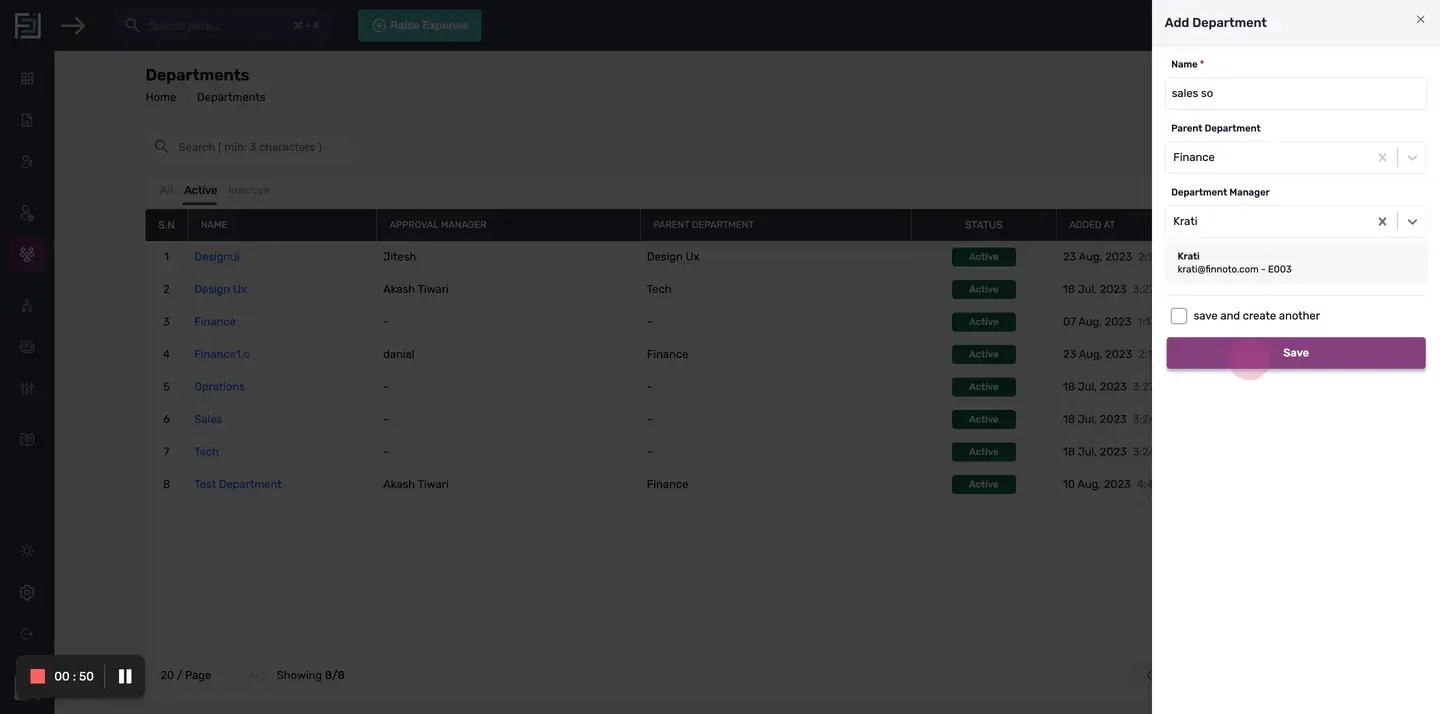The height and width of the screenshot is (714, 1440).
Task: Select the highlighted departments icon in sidebar
Action: (27, 254)
